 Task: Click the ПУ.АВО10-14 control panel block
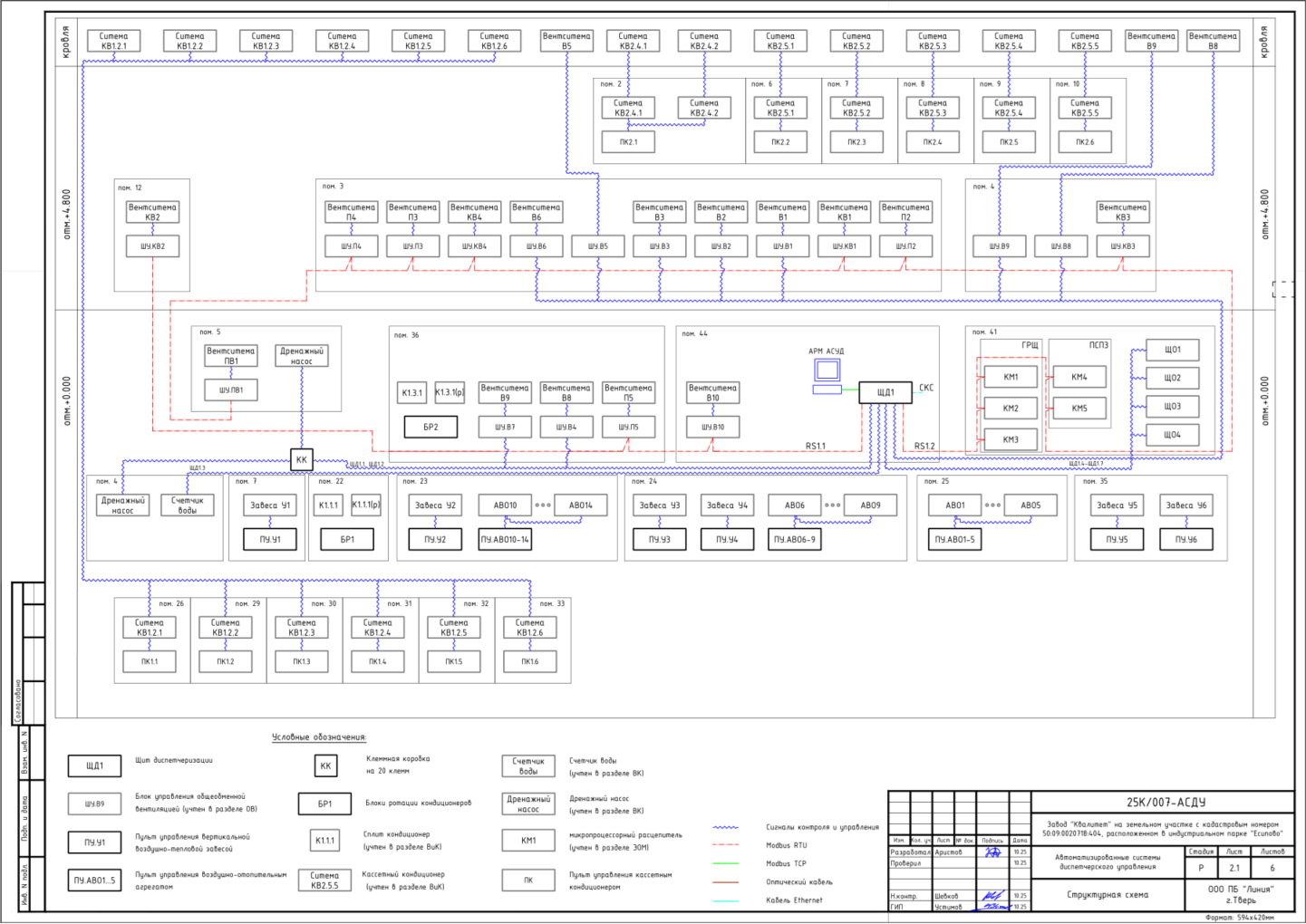(x=505, y=539)
